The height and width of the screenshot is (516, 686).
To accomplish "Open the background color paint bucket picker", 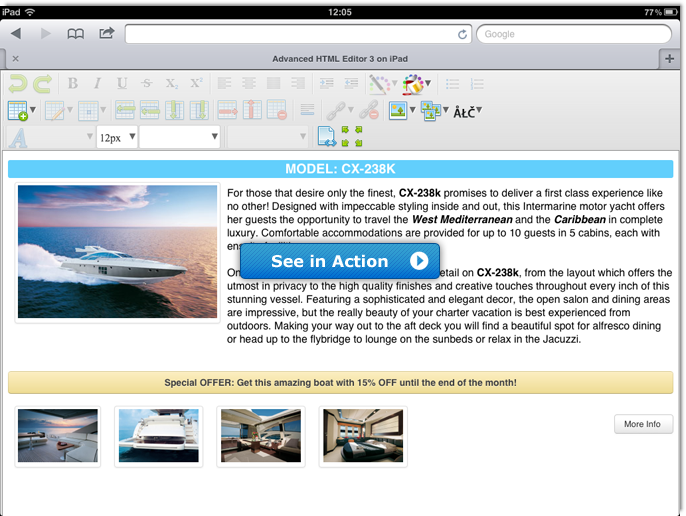I will tap(413, 84).
